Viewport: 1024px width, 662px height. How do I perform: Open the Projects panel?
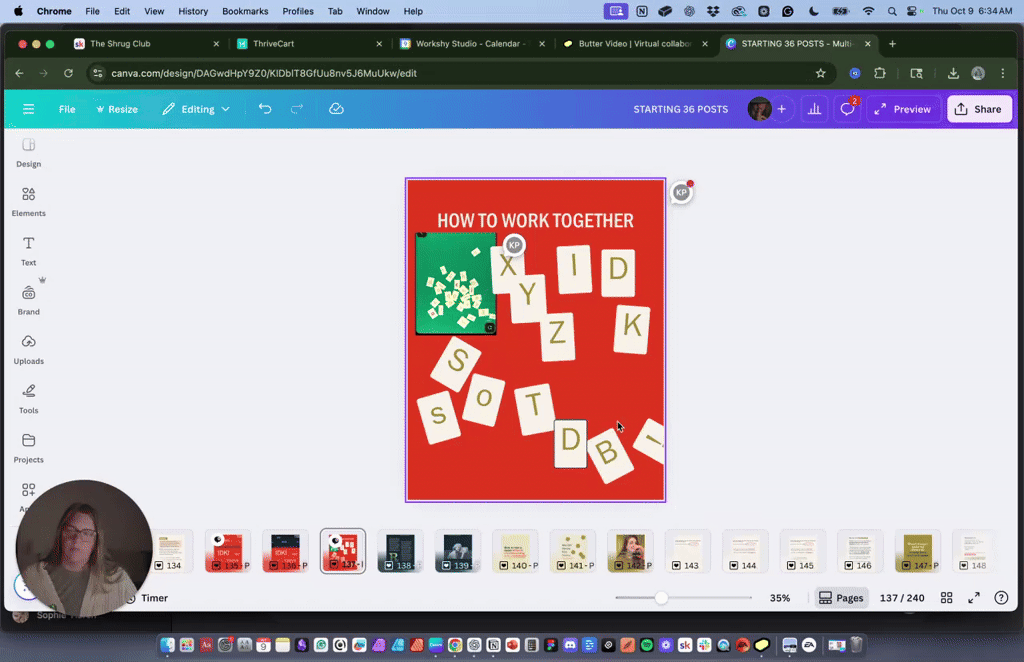[28, 449]
